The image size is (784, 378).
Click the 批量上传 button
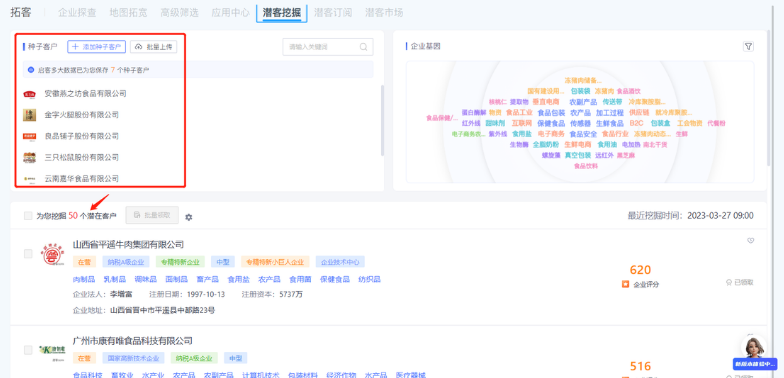coord(154,46)
